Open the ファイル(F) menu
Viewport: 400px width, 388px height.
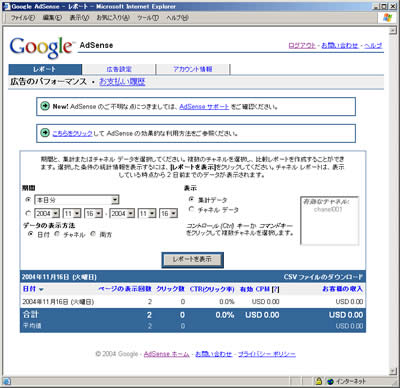point(23,18)
